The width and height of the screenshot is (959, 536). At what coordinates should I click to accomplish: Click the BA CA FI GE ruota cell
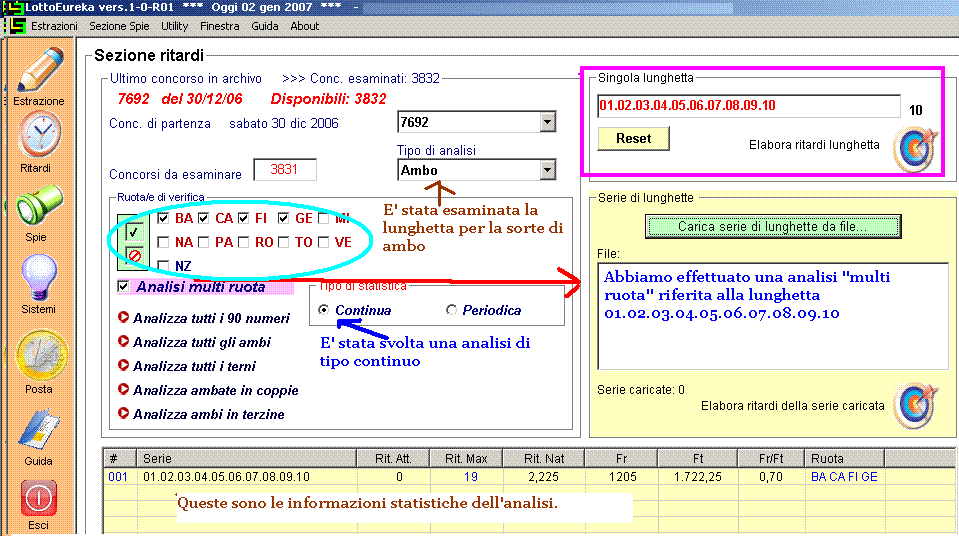pos(844,477)
